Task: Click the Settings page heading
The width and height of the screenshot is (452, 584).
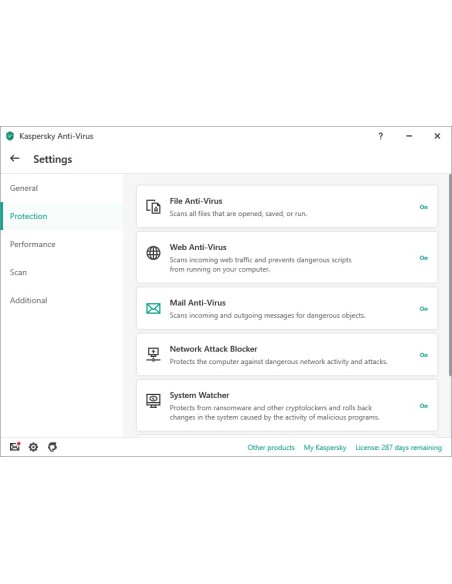Action: coord(52,159)
